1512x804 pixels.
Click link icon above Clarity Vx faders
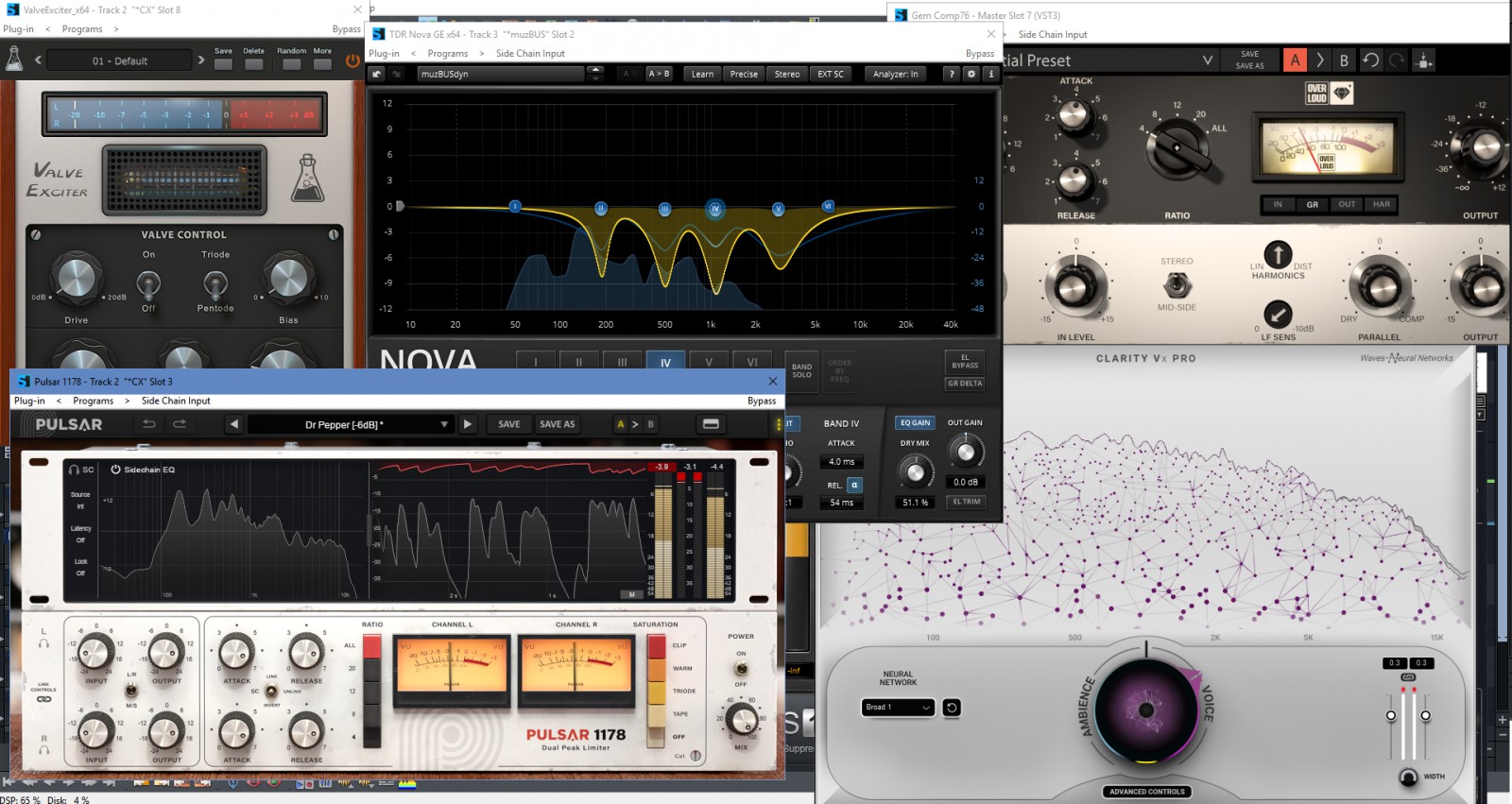[x=1408, y=677]
